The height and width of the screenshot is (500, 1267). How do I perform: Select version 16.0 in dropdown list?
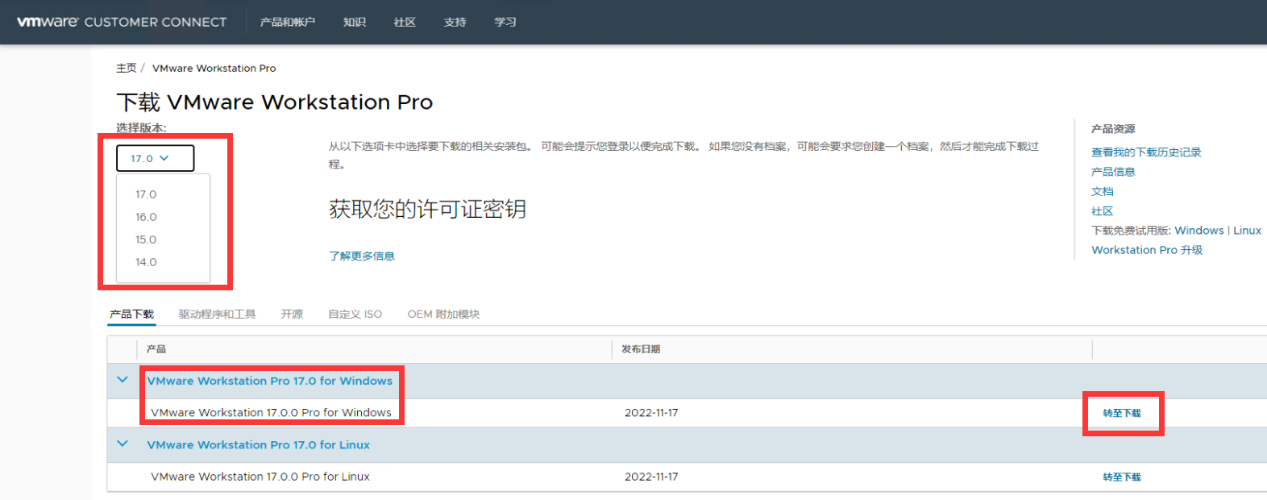click(146, 217)
